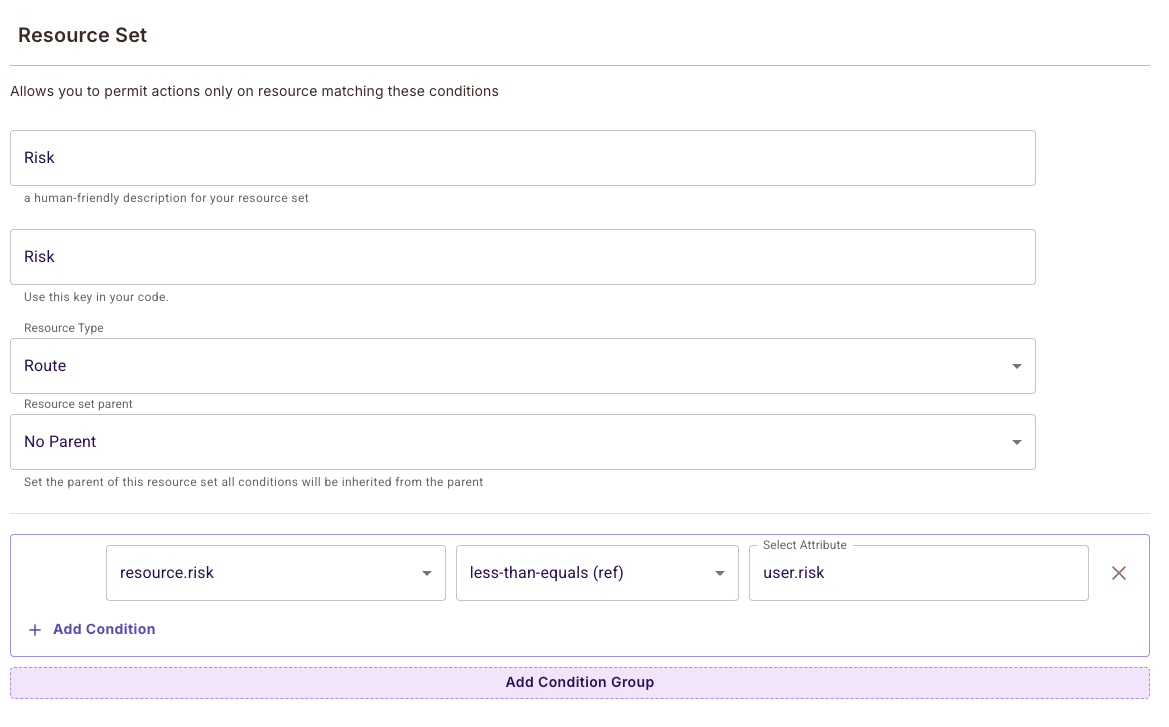Click the plus icon beside Add Condition

[x=34, y=630]
